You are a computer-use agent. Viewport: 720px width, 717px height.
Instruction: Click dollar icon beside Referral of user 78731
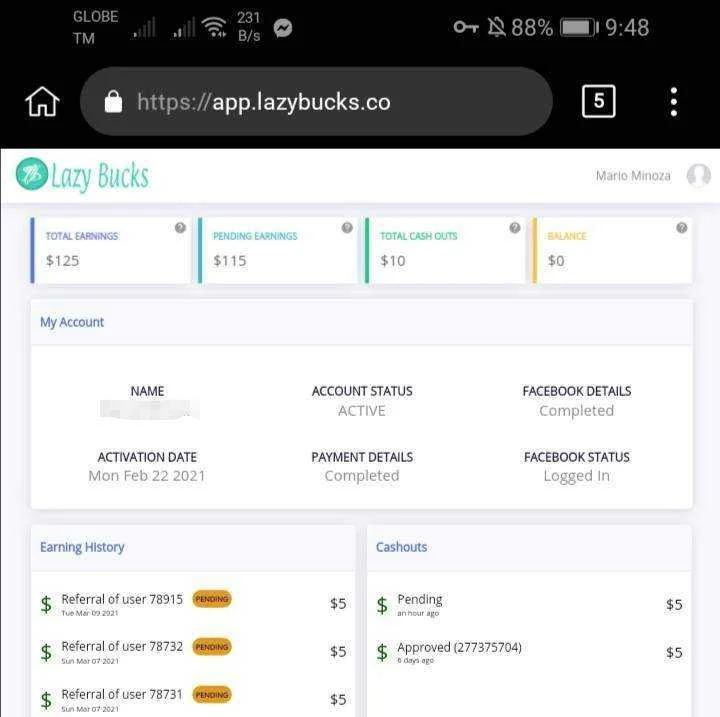tap(46, 700)
